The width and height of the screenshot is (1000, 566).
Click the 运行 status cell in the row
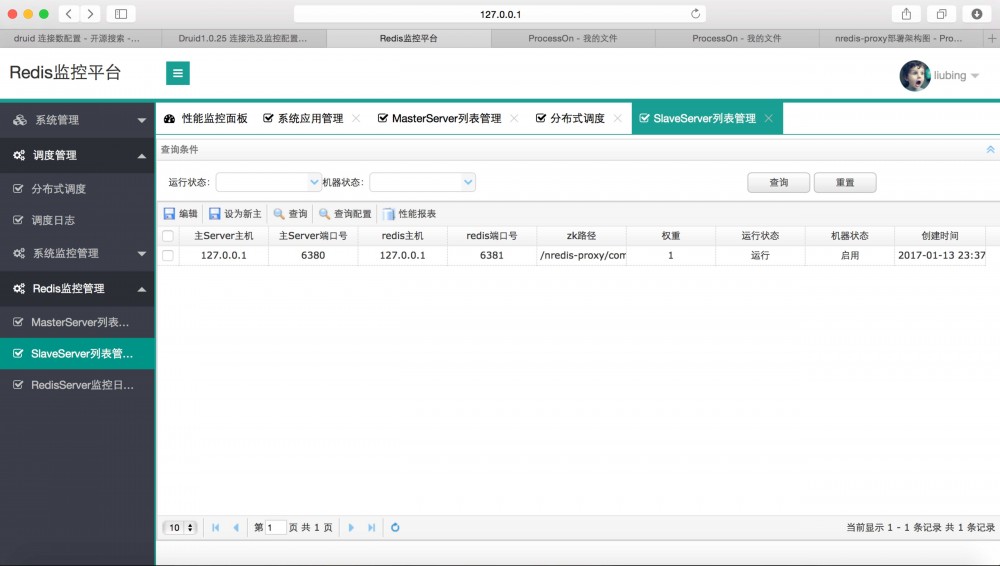point(760,255)
